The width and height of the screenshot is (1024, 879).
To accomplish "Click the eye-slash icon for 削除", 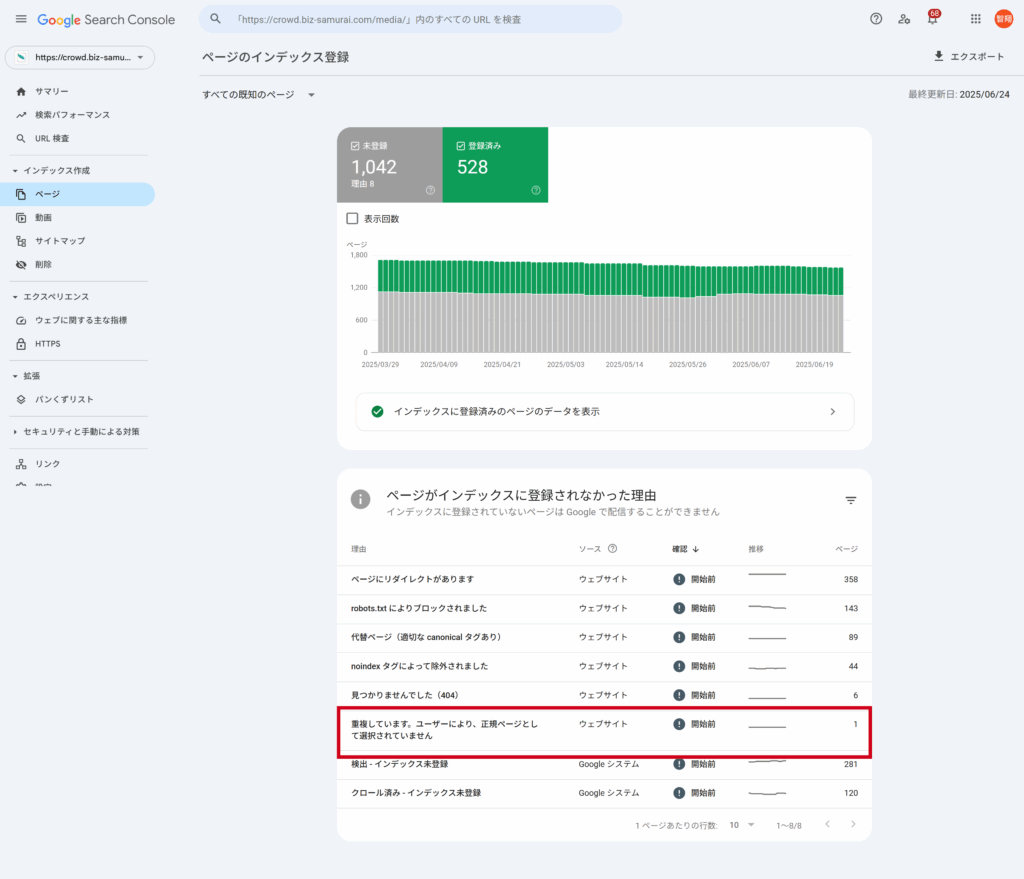I will [21, 264].
